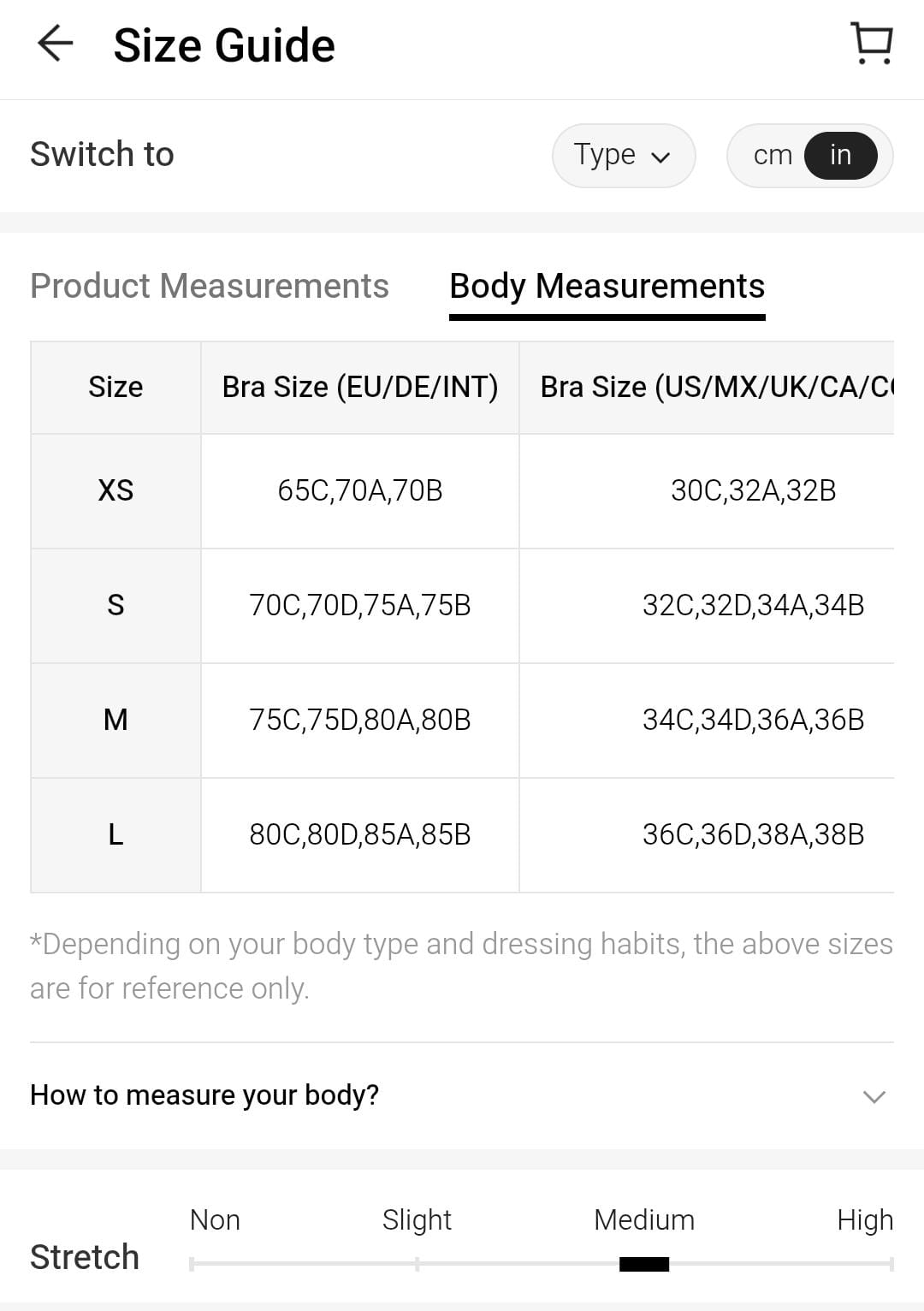Open the shopping cart

point(872,44)
